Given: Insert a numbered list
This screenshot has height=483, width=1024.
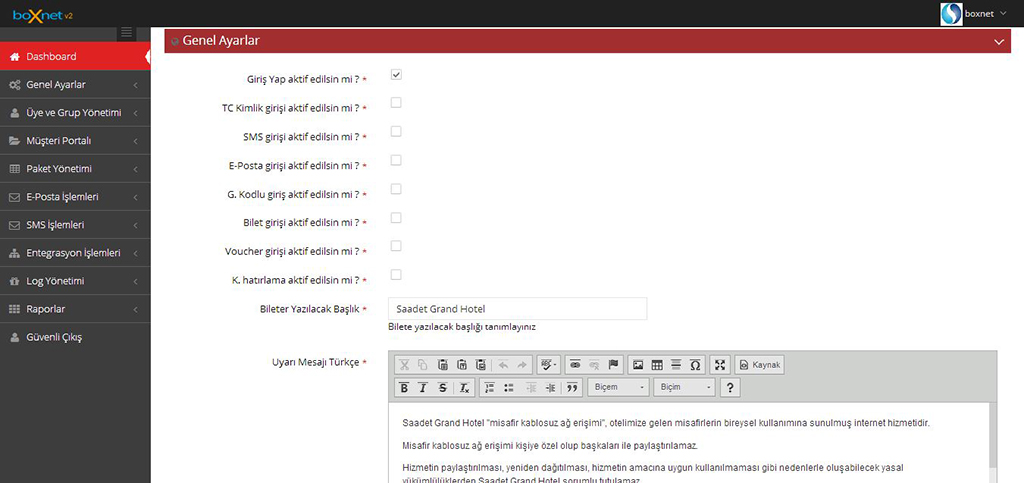Looking at the screenshot, I should (488, 388).
